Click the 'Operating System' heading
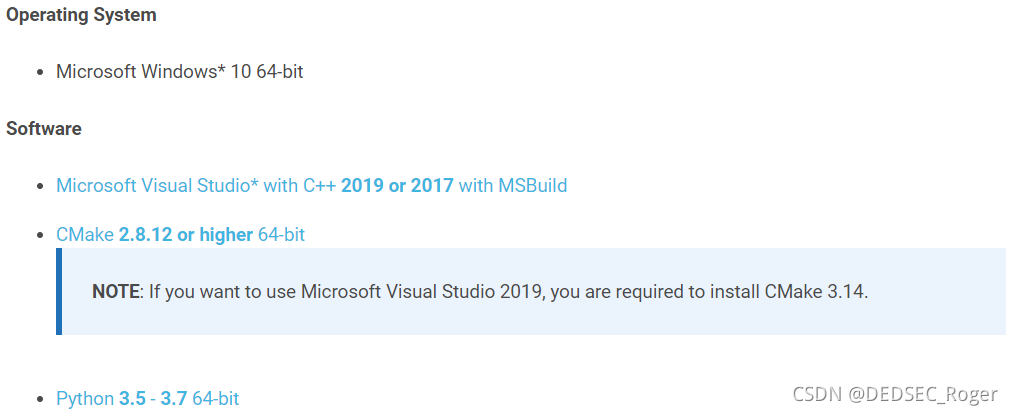The image size is (1013, 415). [81, 15]
